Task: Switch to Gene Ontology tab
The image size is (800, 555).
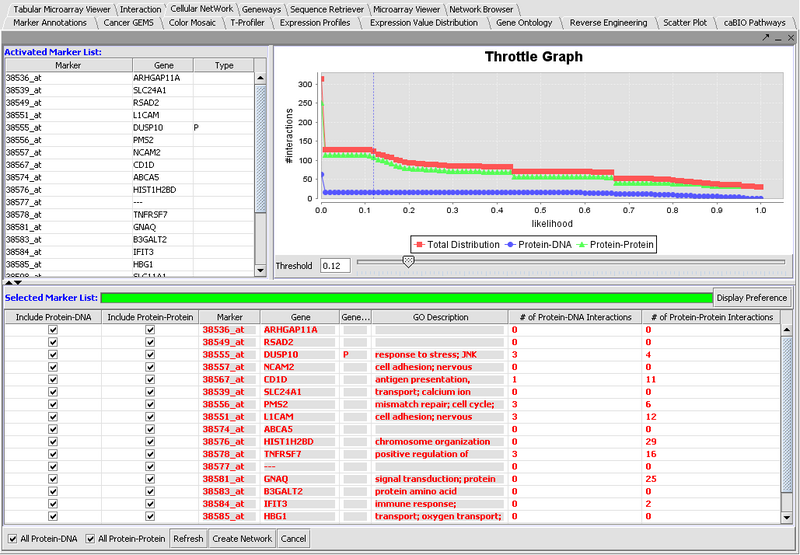Action: tap(524, 23)
